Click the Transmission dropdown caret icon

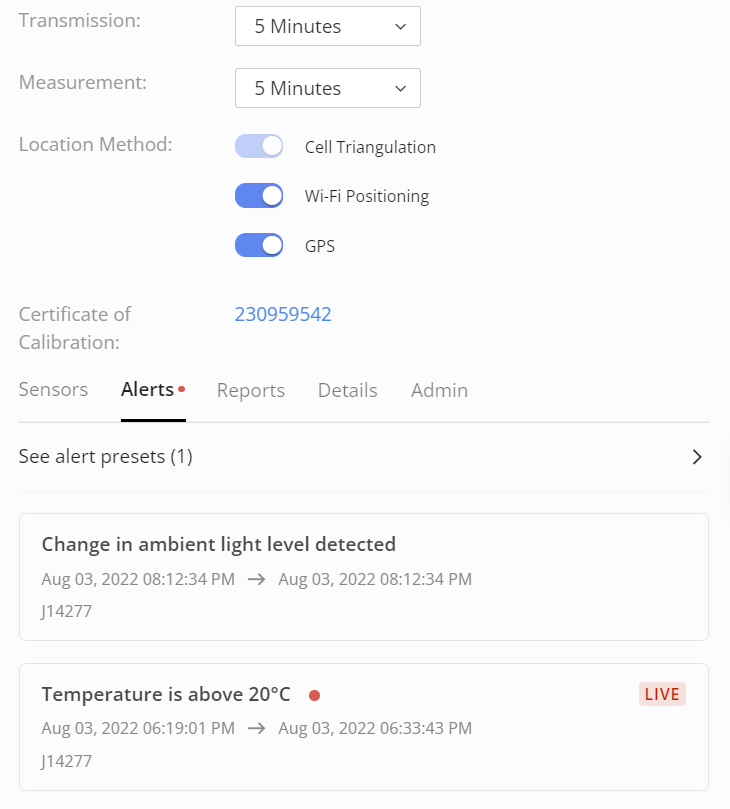tap(400, 26)
